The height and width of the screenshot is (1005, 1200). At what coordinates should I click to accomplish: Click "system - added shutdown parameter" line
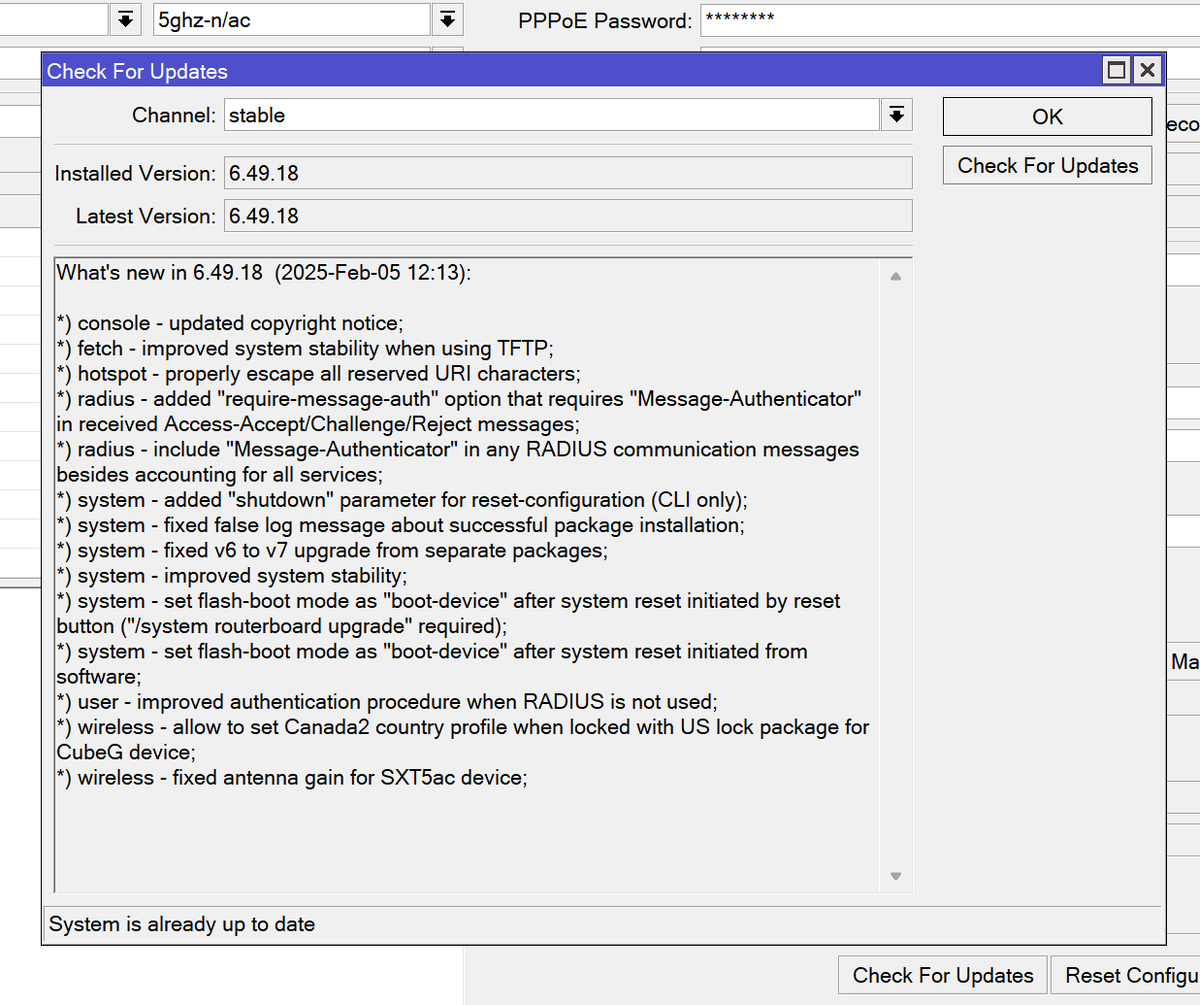(x=402, y=500)
